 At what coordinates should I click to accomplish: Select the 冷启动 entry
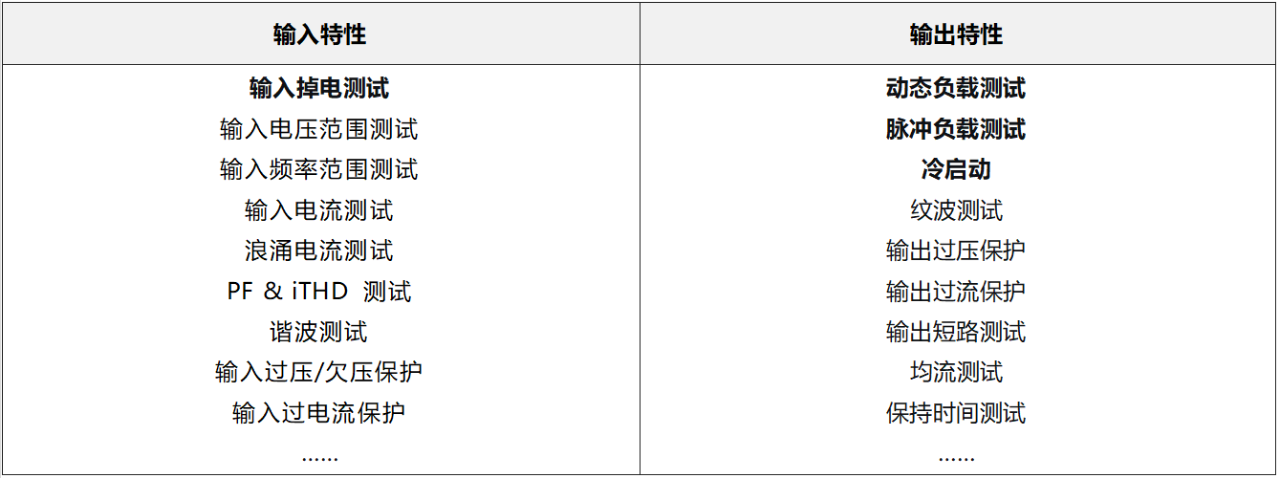tap(956, 170)
